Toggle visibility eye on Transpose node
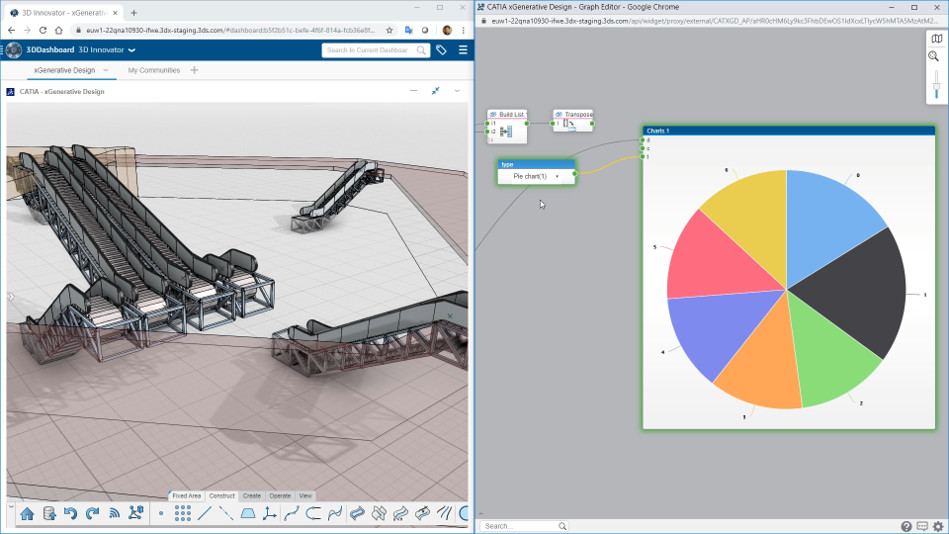The height and width of the screenshot is (534, 949). point(559,115)
